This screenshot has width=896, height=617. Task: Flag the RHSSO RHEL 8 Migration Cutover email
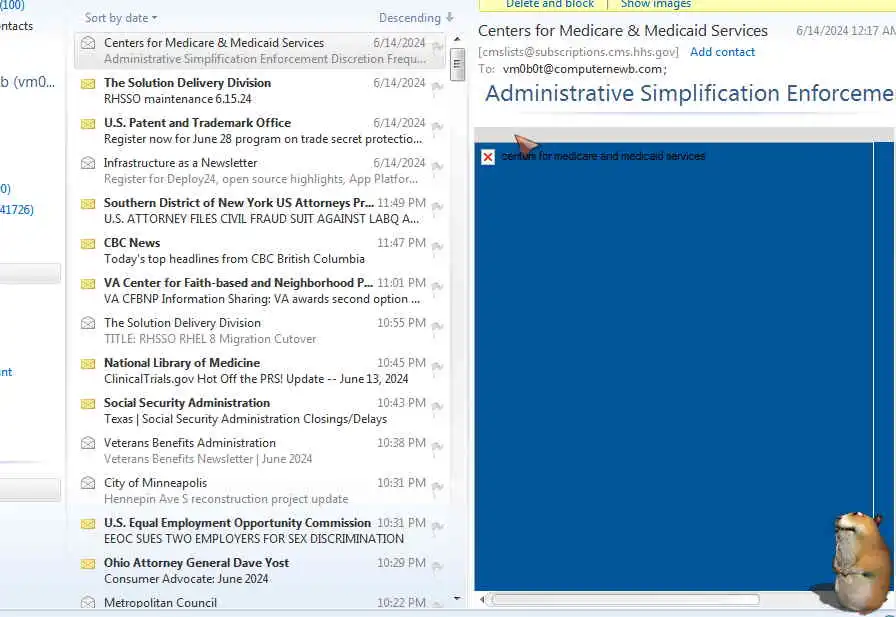coord(438,327)
